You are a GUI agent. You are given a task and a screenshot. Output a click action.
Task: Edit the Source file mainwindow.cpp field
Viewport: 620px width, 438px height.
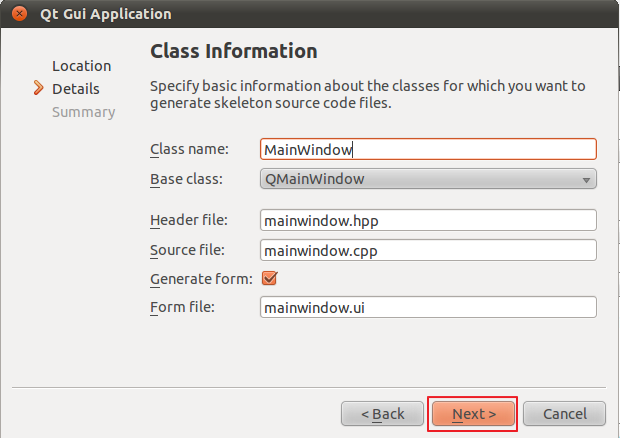[x=427, y=249]
